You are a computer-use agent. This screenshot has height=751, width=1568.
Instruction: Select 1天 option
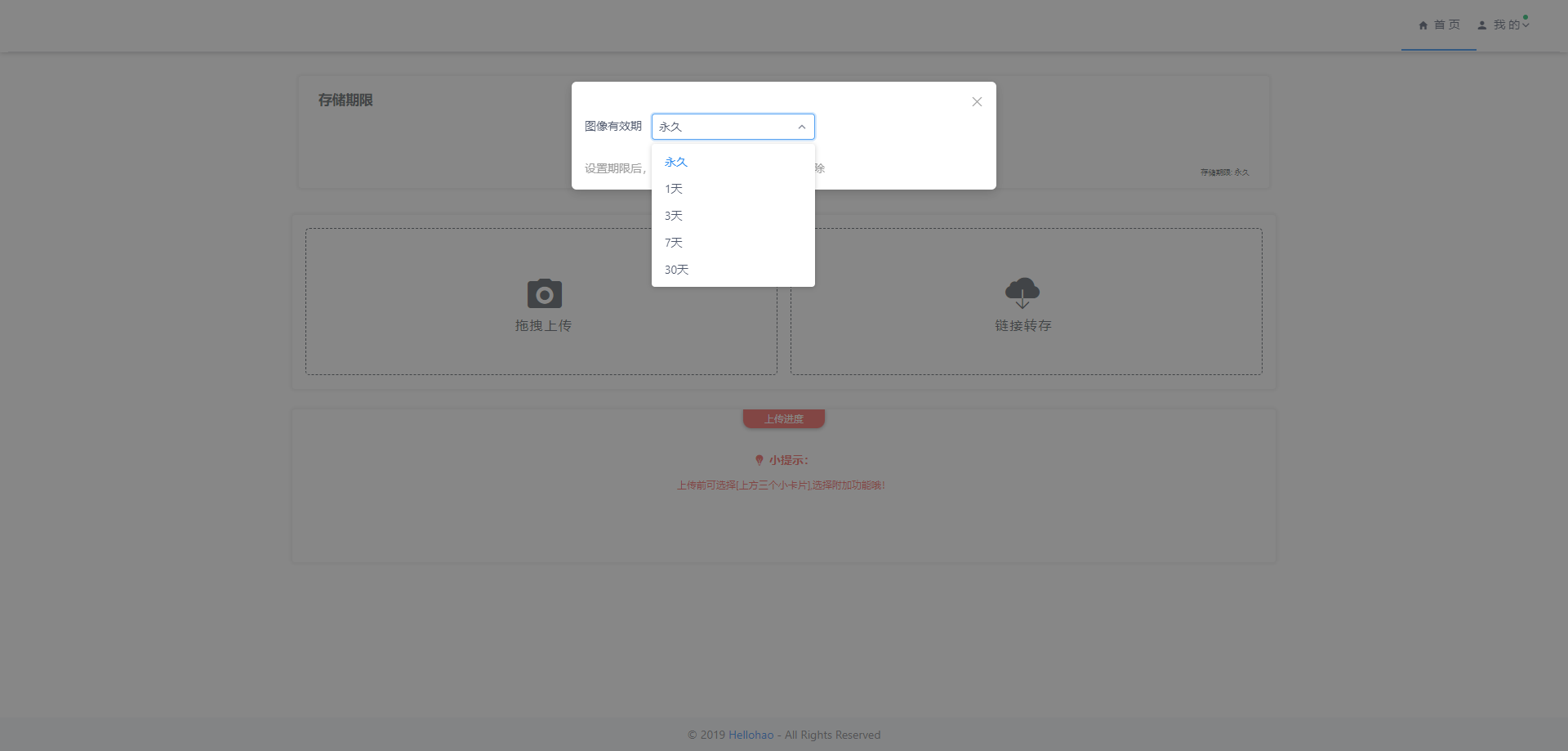coord(733,189)
